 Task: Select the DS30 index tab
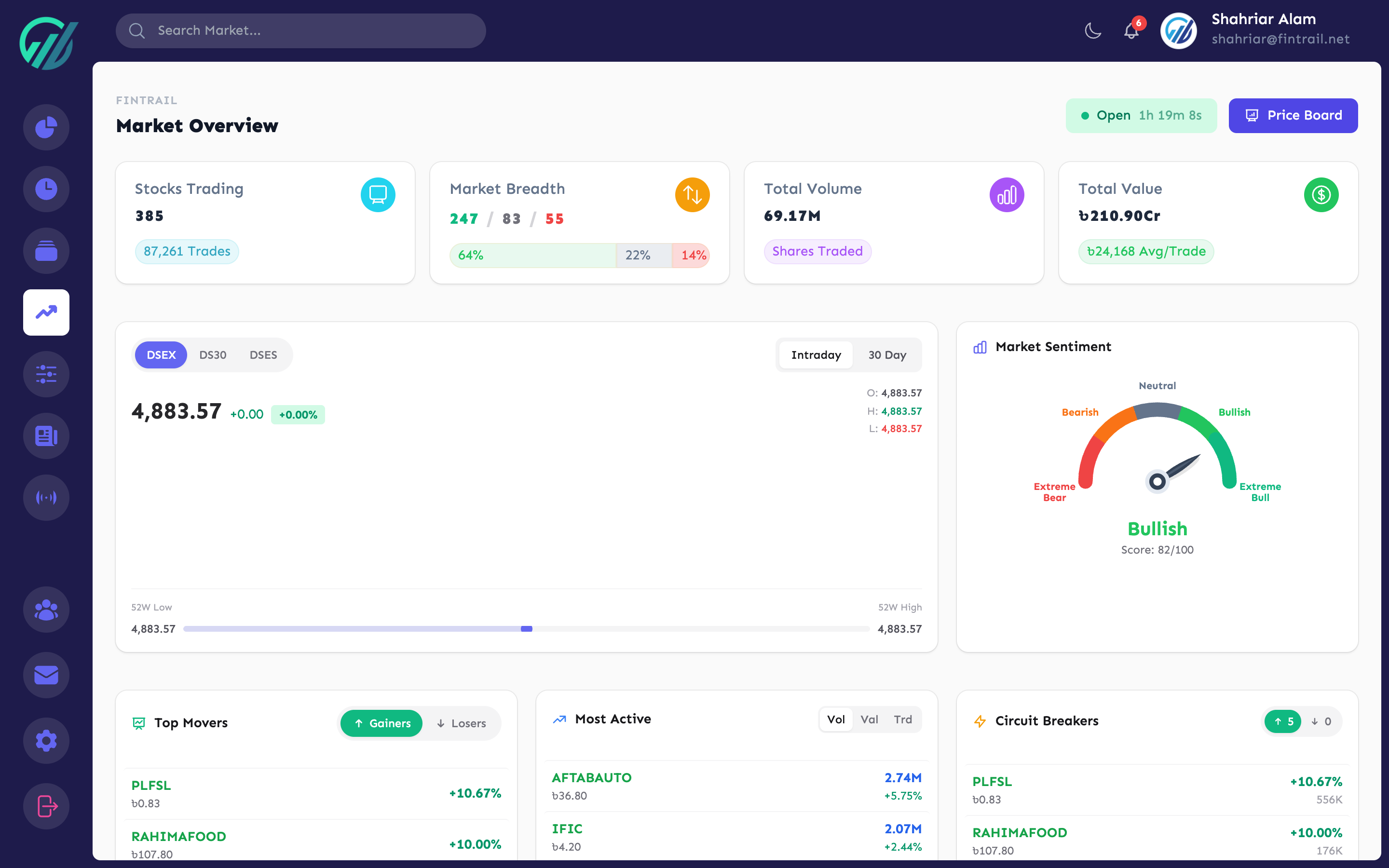click(213, 355)
